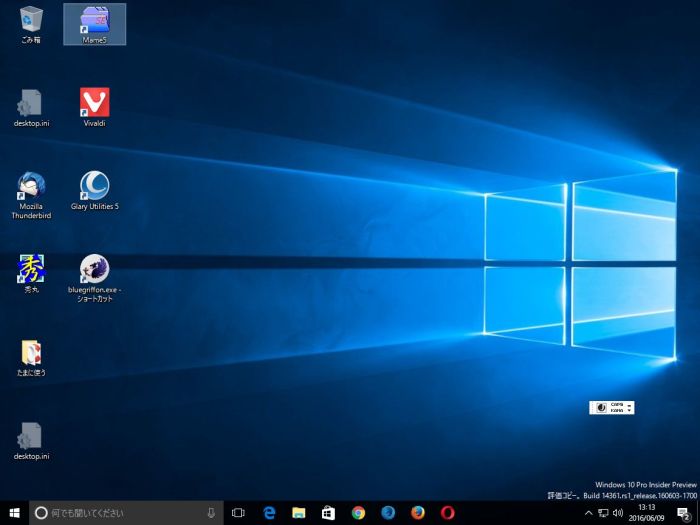Launch Google Chrome from the taskbar
This screenshot has width=700, height=525.
[358, 513]
